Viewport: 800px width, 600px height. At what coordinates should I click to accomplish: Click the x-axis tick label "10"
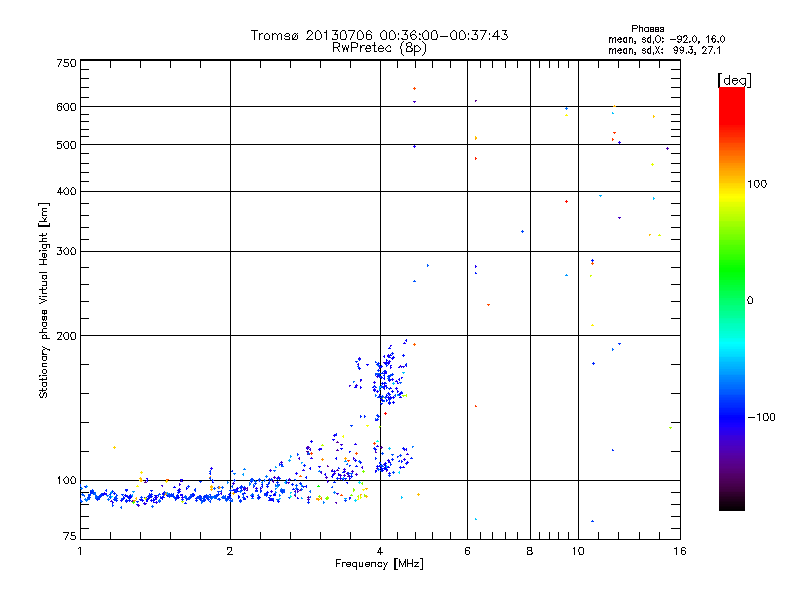578,551
